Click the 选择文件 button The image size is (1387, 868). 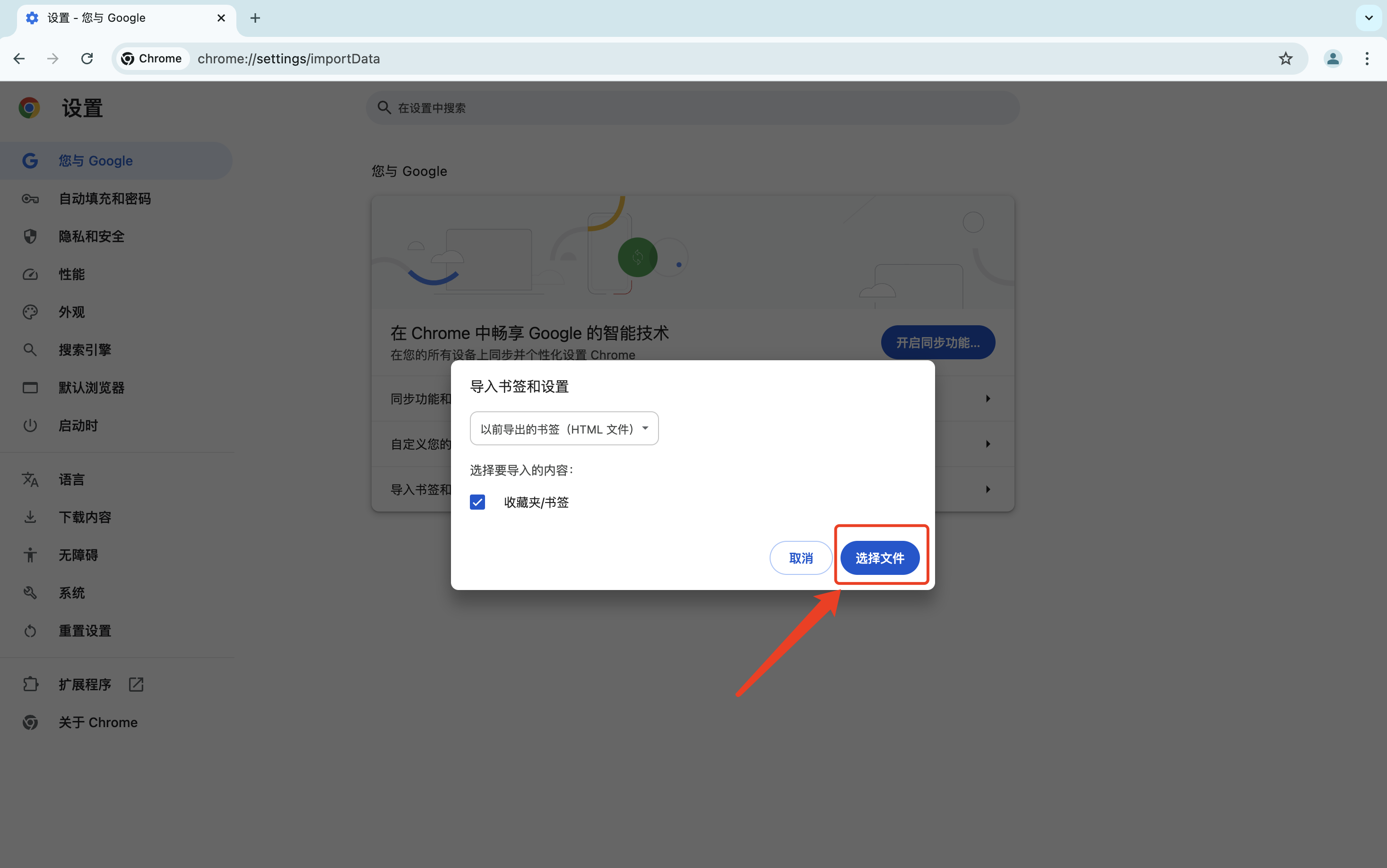880,558
